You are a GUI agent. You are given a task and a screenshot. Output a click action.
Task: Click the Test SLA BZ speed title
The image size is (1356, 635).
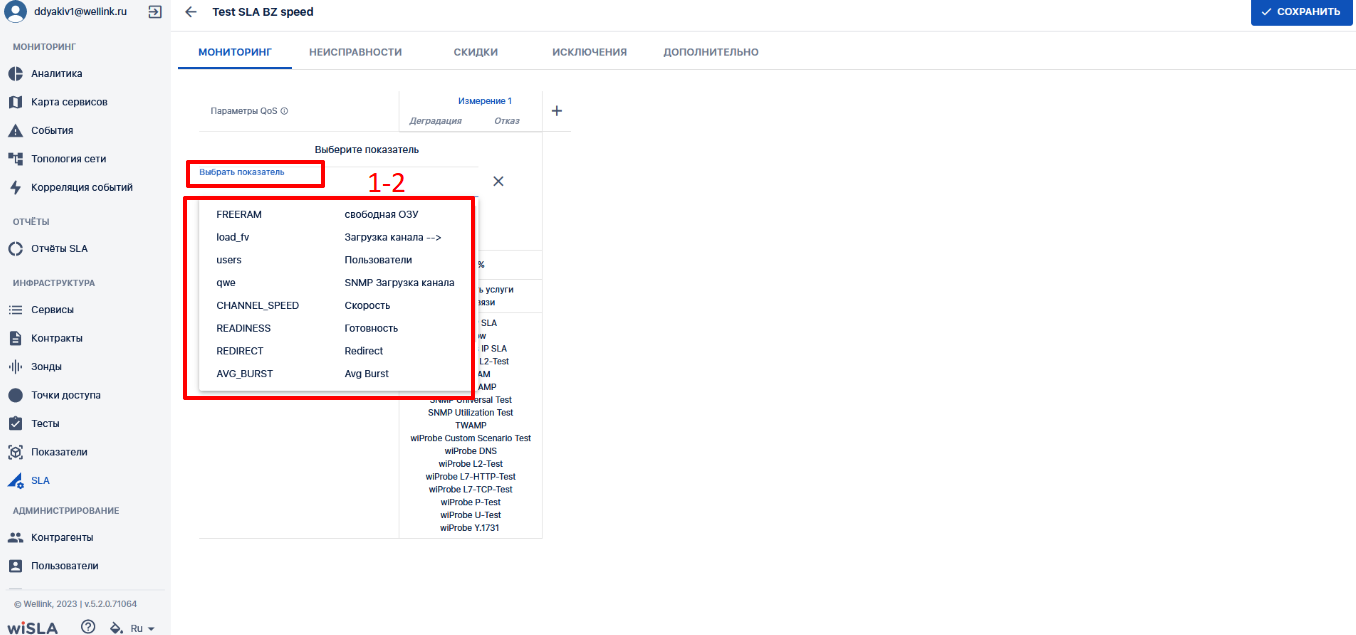point(263,12)
